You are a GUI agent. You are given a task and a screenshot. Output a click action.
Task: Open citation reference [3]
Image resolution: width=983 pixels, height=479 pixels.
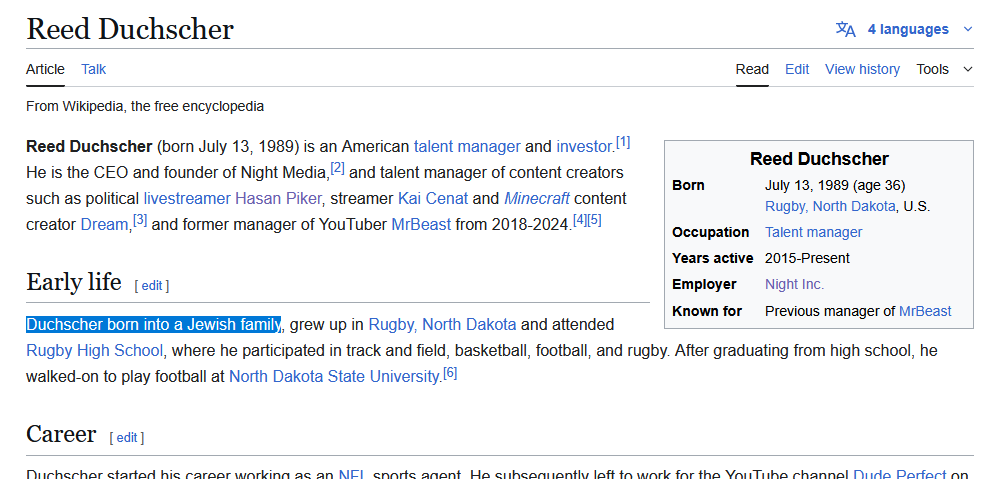tap(140, 220)
